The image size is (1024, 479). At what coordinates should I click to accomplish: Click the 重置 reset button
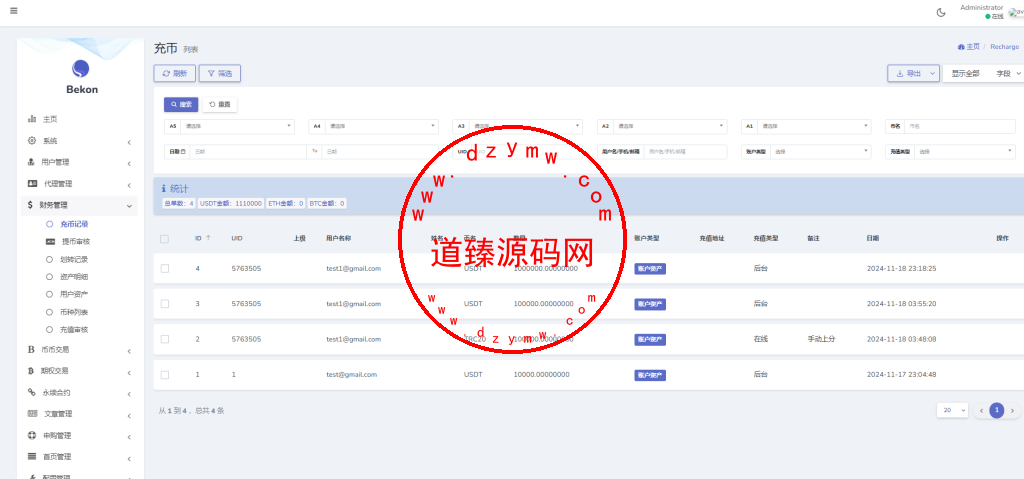click(x=220, y=105)
